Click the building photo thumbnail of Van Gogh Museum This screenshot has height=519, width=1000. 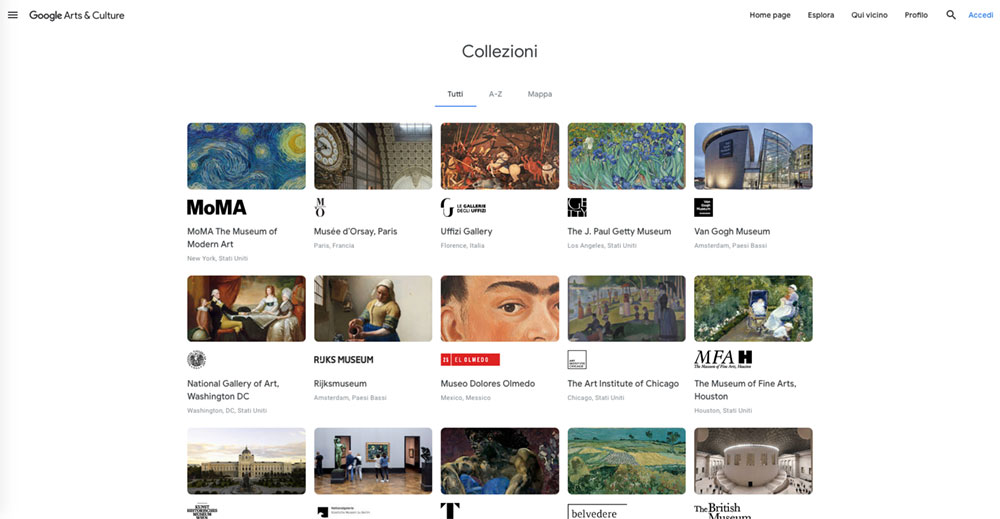point(753,156)
